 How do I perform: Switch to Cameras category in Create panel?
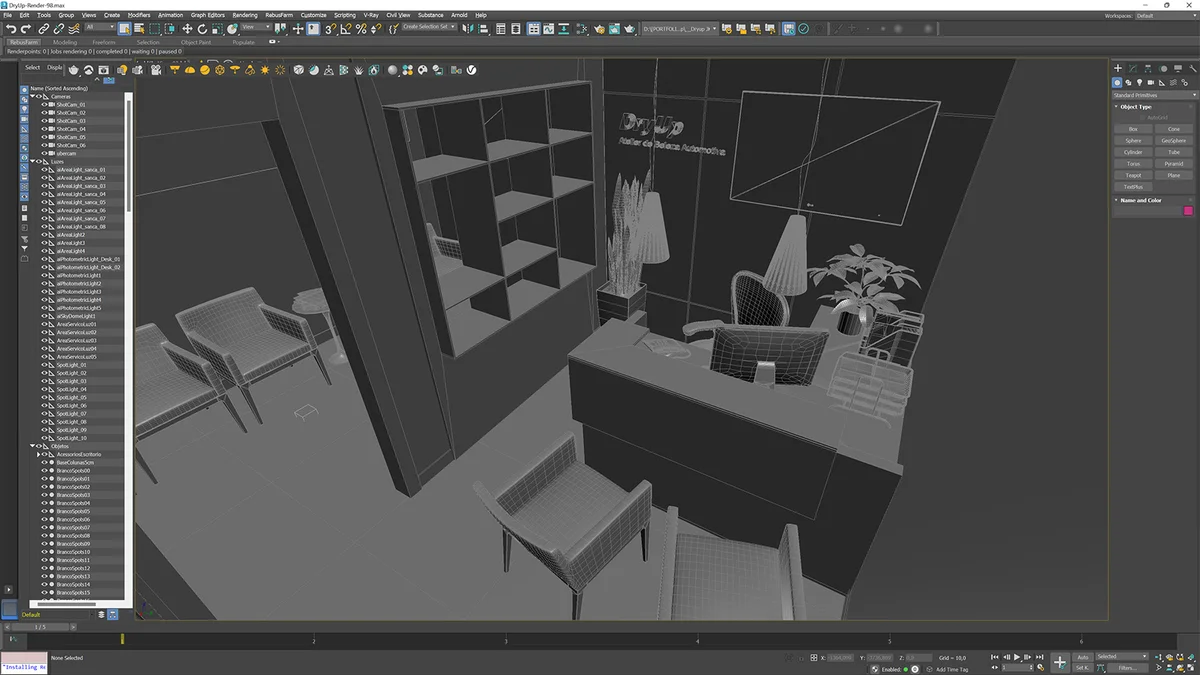1151,82
